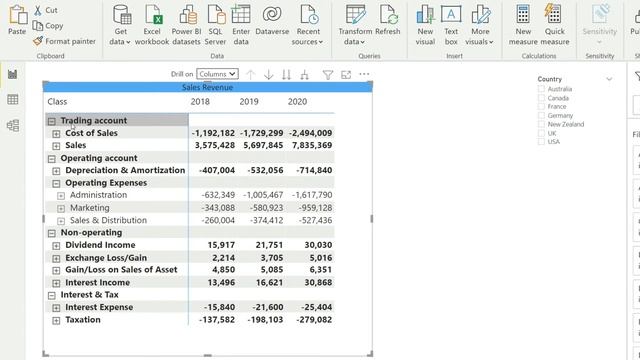This screenshot has height=360, width=640.
Task: Create a Quick measure
Action: (x=554, y=24)
